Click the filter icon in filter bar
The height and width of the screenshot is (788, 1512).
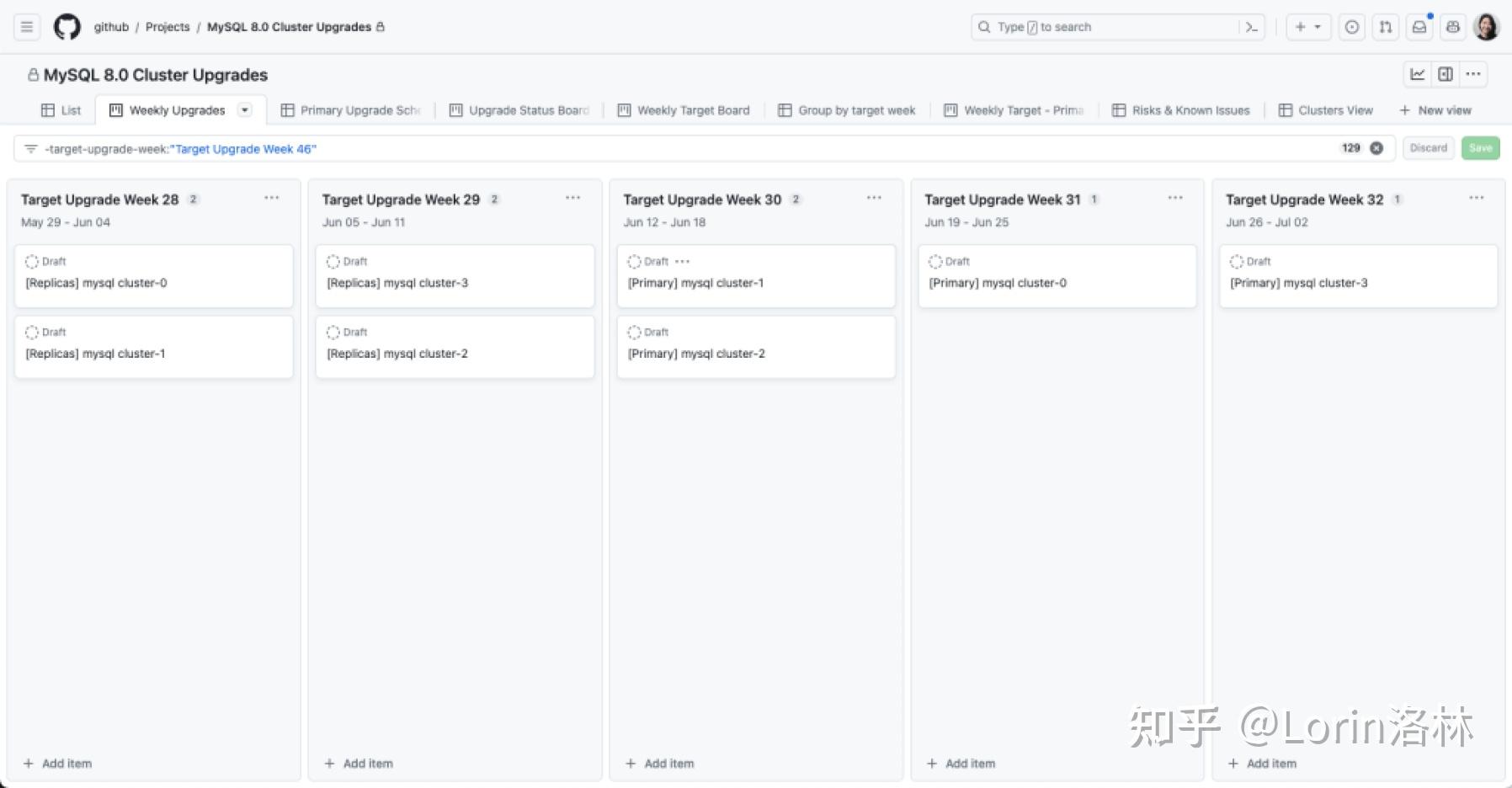point(31,149)
